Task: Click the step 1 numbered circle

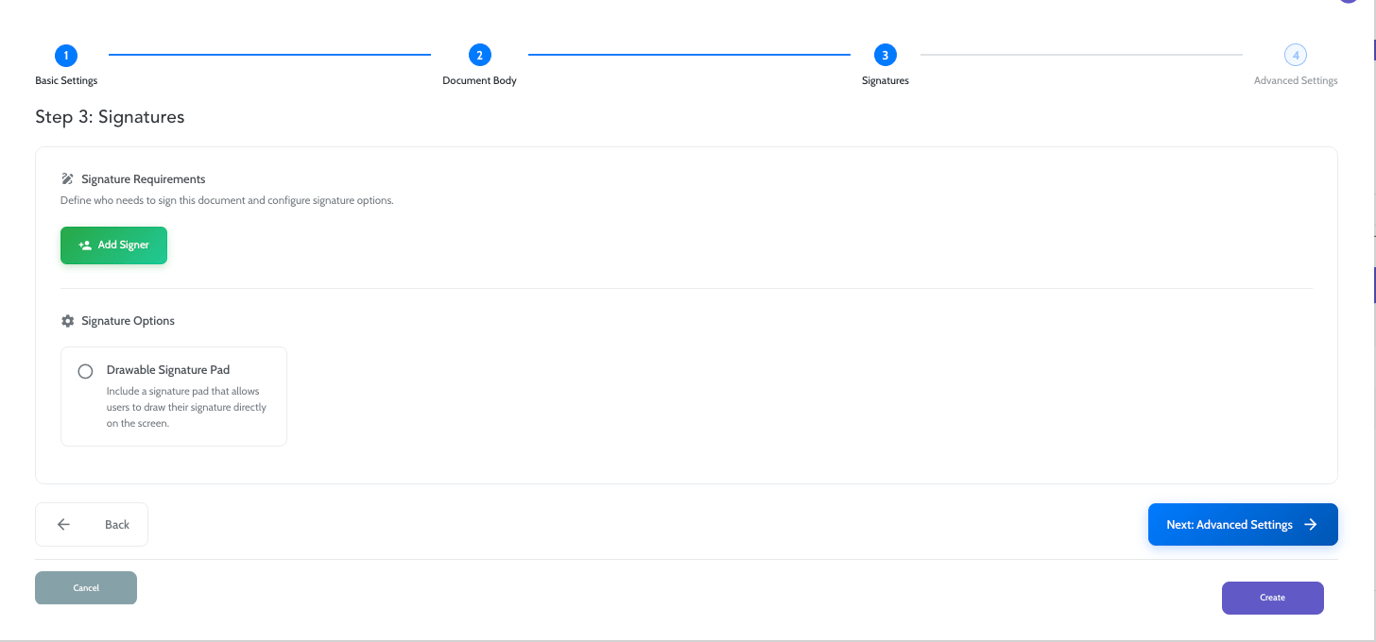Action: 65,56
